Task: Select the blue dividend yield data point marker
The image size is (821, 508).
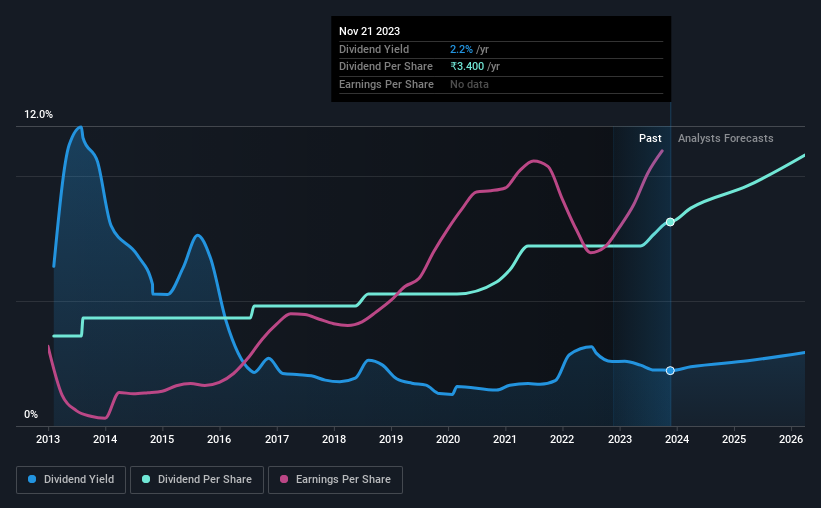Action: (670, 371)
